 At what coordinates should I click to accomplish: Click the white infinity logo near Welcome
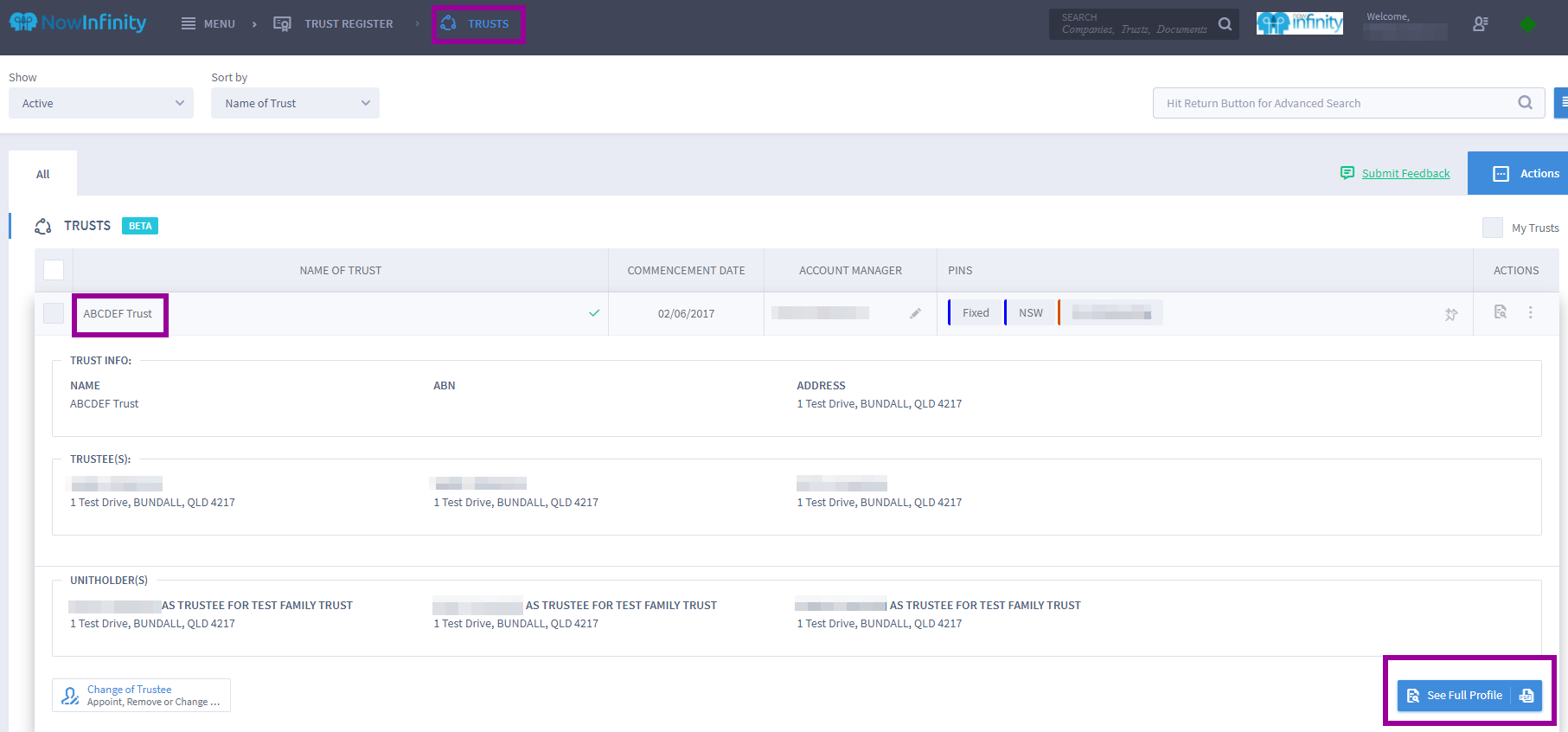click(x=1300, y=23)
